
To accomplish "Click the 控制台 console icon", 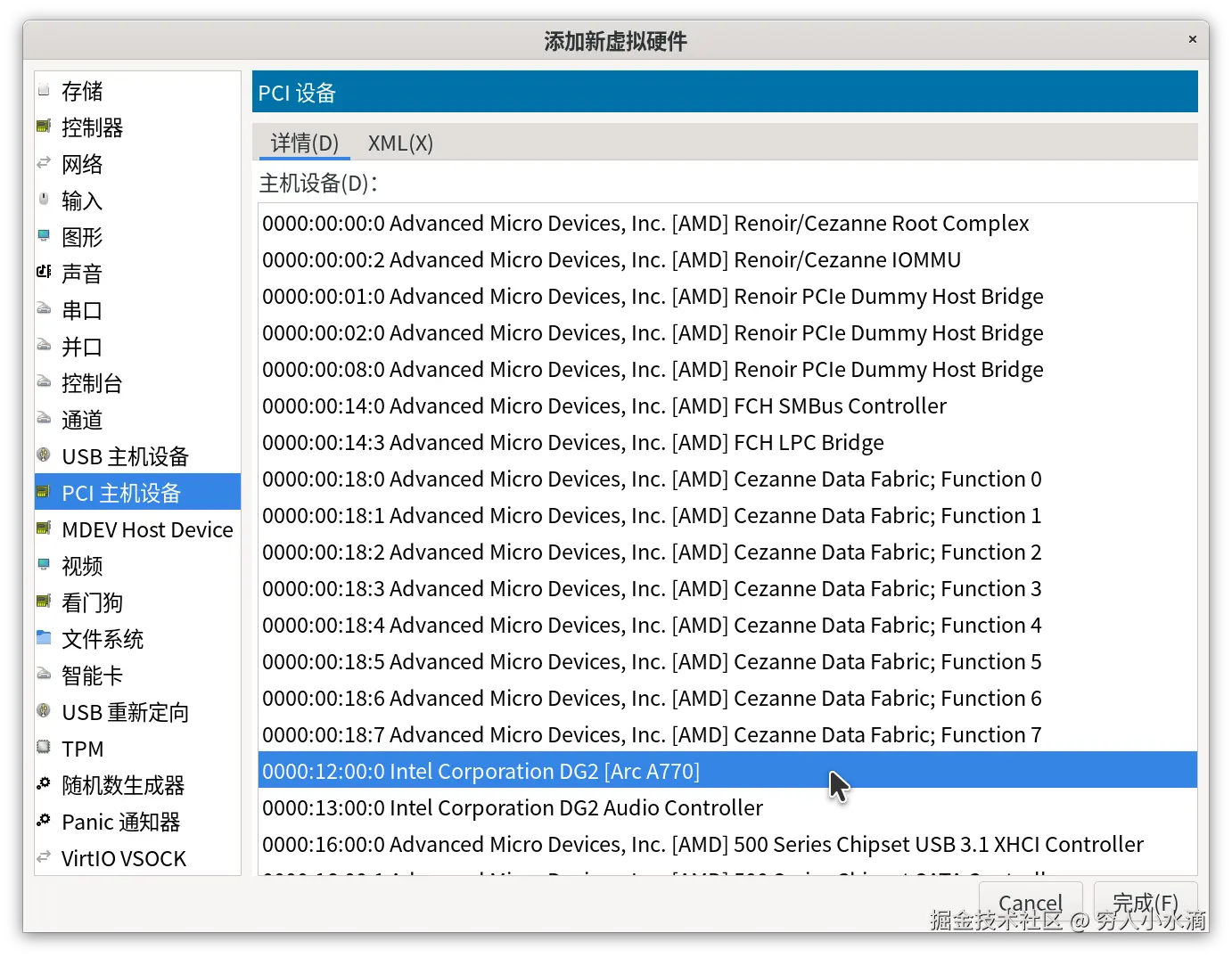I will (44, 382).
